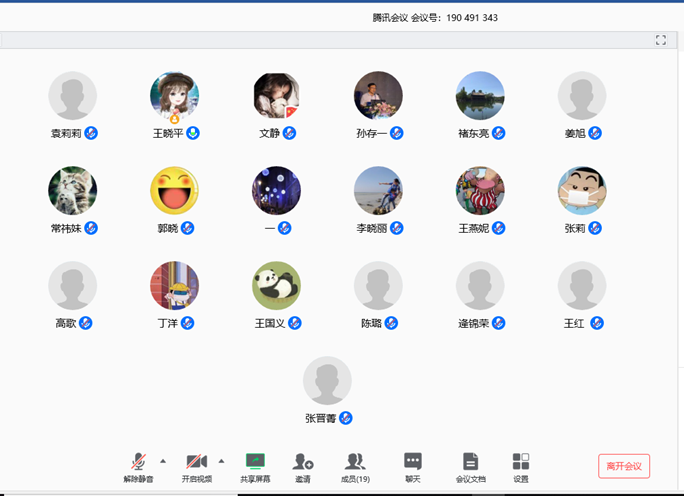Click muted mic icon beside 袁莉莉

pyautogui.click(x=91, y=133)
